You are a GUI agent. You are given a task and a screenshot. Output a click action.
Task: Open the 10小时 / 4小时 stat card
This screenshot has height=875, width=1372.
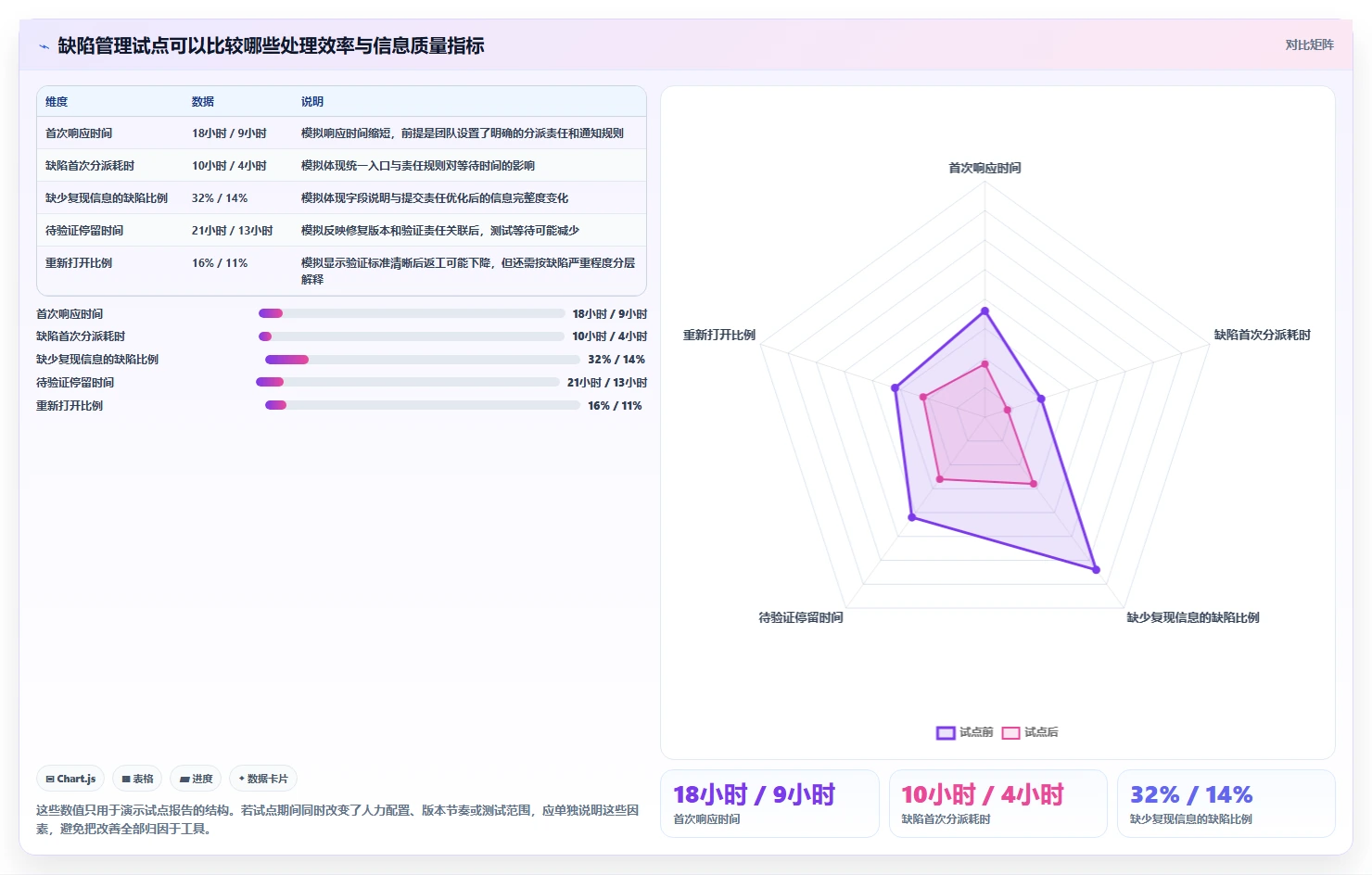[998, 804]
